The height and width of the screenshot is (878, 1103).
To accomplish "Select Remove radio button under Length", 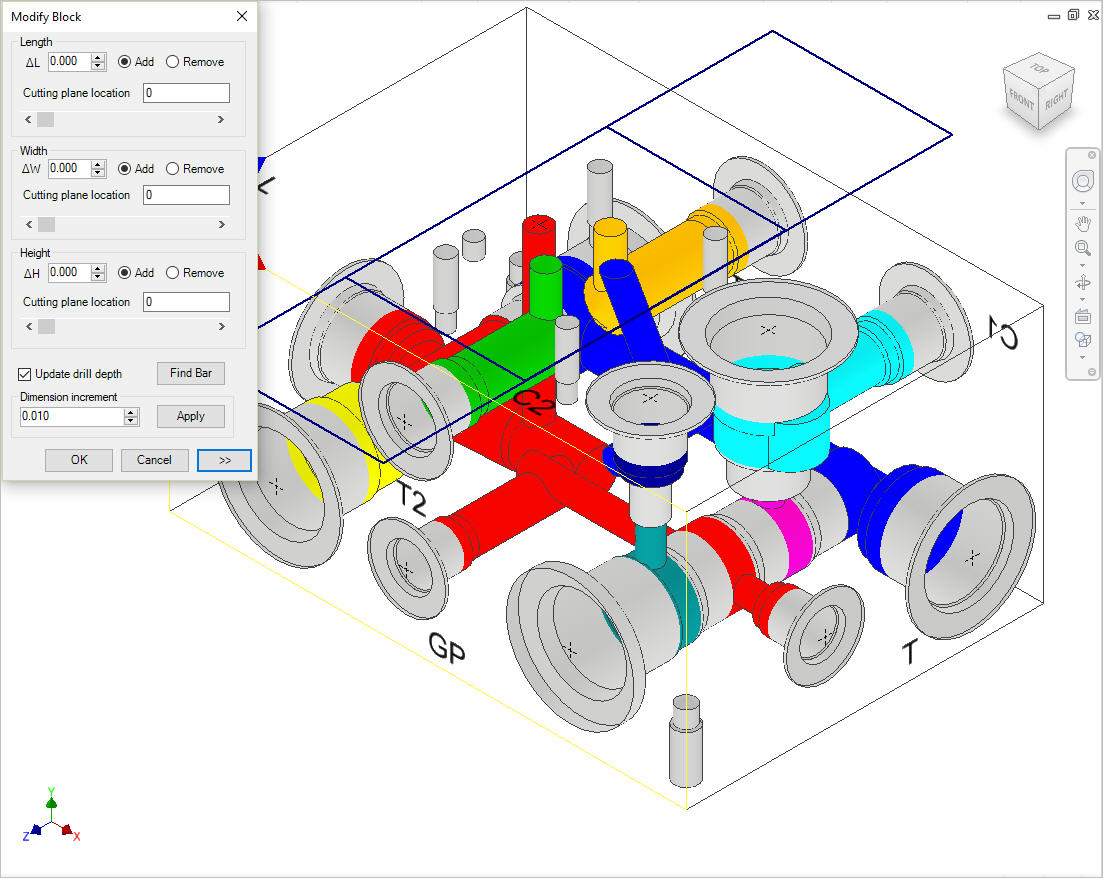I will point(172,62).
